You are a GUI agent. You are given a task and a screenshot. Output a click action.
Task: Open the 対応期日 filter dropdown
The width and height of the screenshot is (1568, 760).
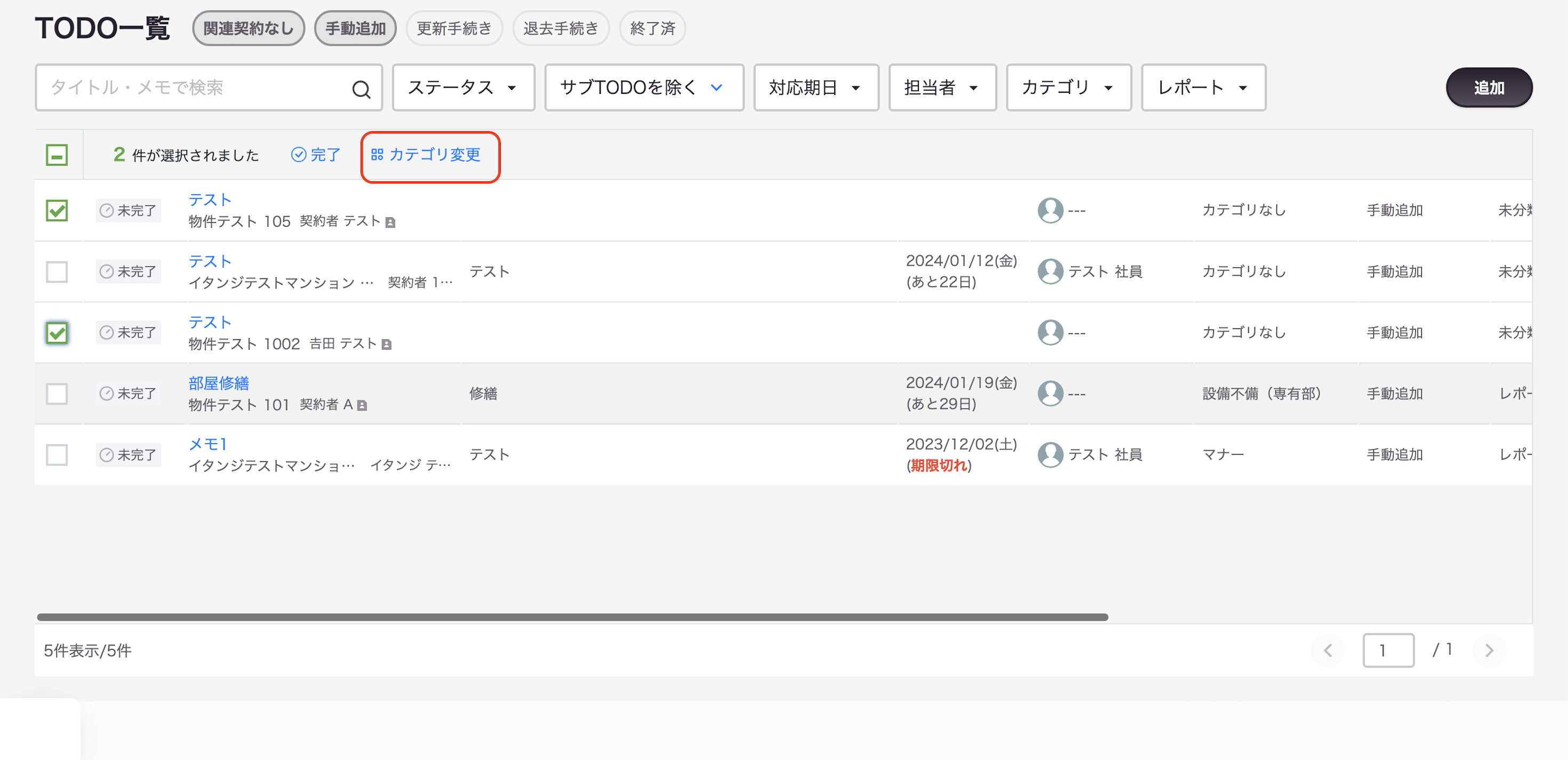point(815,87)
